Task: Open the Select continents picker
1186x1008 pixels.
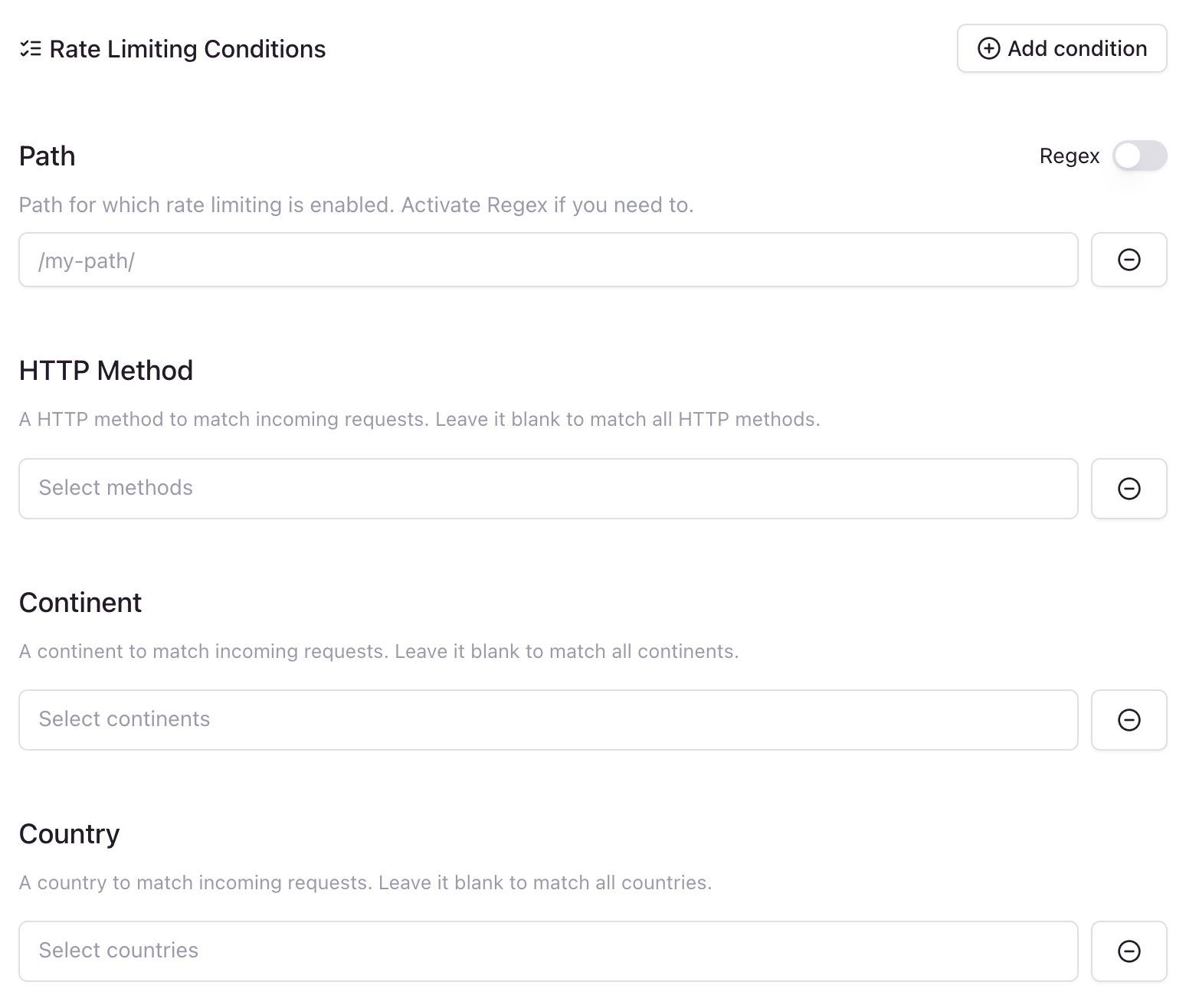Action: coord(548,720)
